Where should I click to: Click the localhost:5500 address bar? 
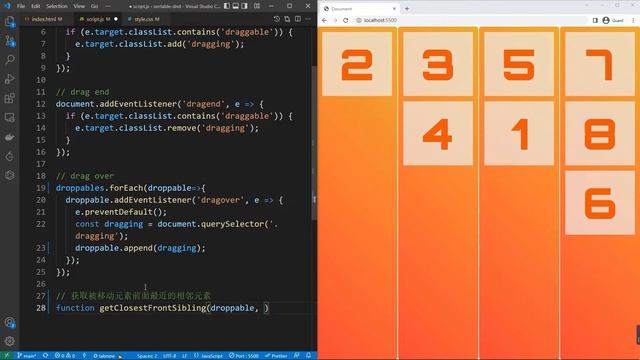(470, 20)
